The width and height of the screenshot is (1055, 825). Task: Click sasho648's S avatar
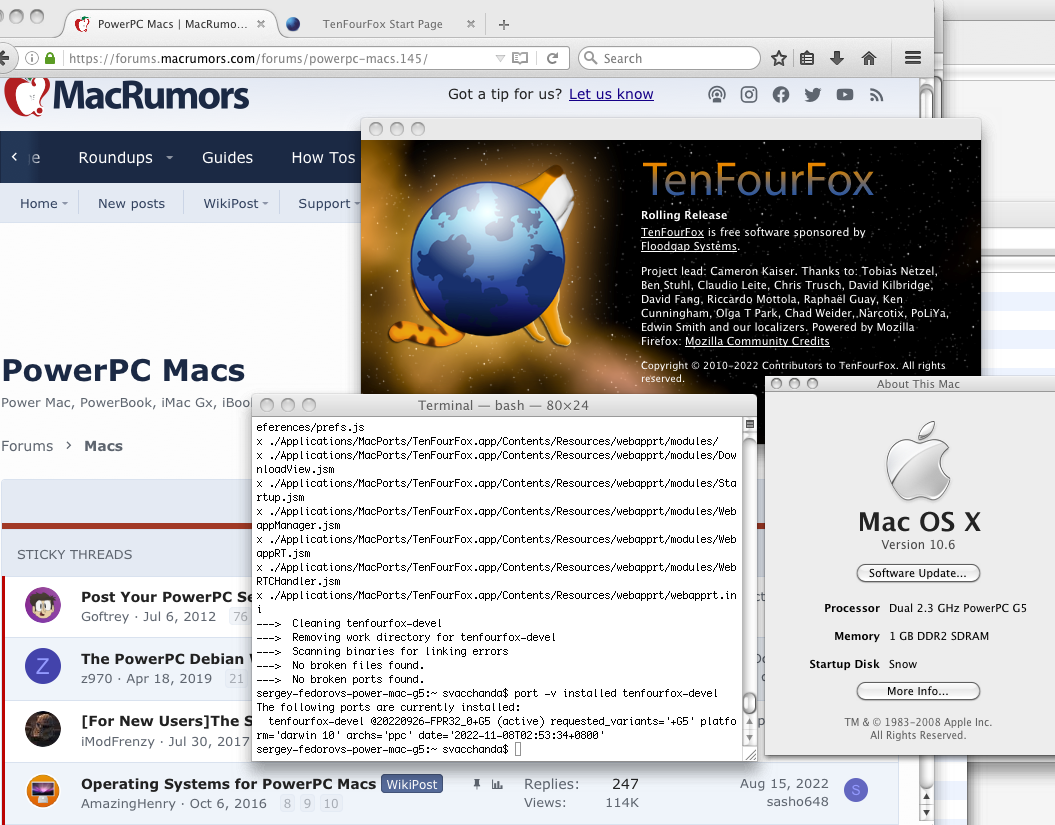856,790
